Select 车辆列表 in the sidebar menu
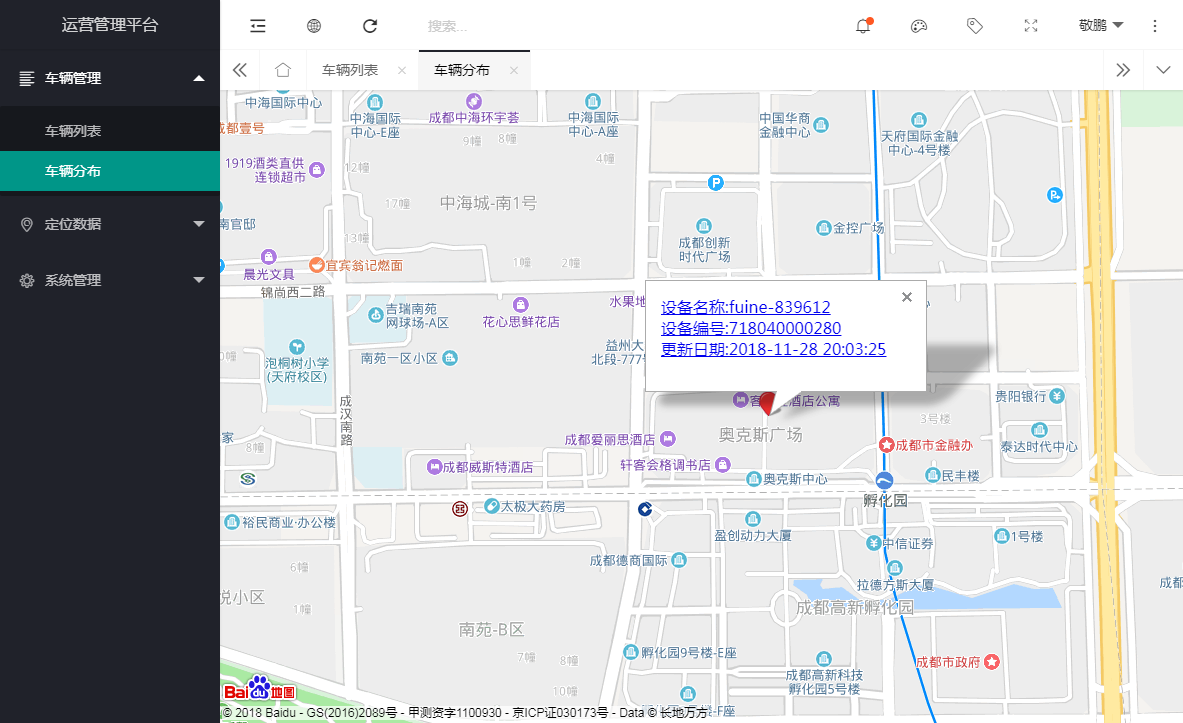This screenshot has width=1183, height=723. pyautogui.click(x=110, y=129)
